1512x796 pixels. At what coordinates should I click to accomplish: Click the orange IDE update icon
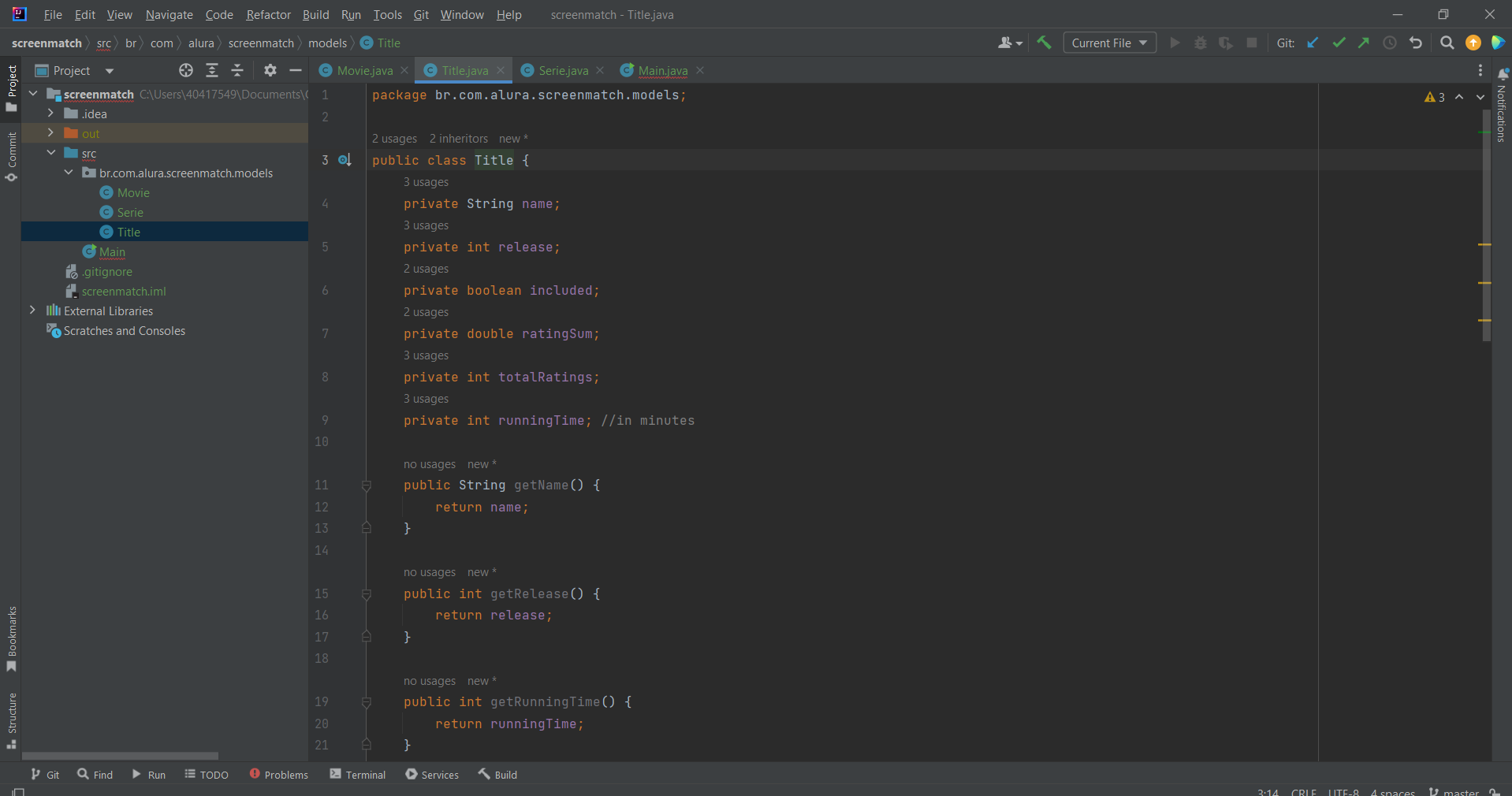point(1473,43)
